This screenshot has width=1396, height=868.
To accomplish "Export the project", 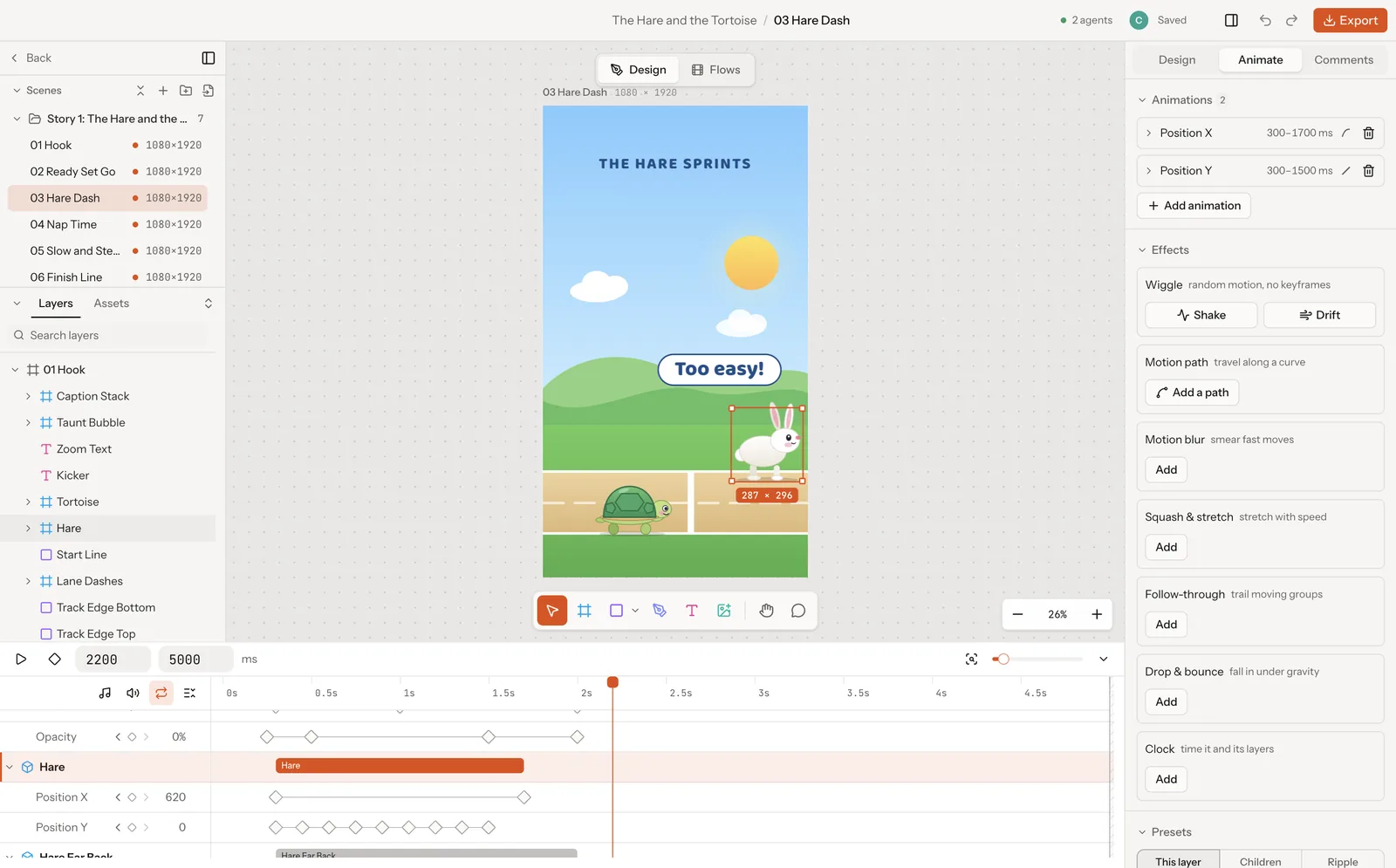I will [1350, 20].
